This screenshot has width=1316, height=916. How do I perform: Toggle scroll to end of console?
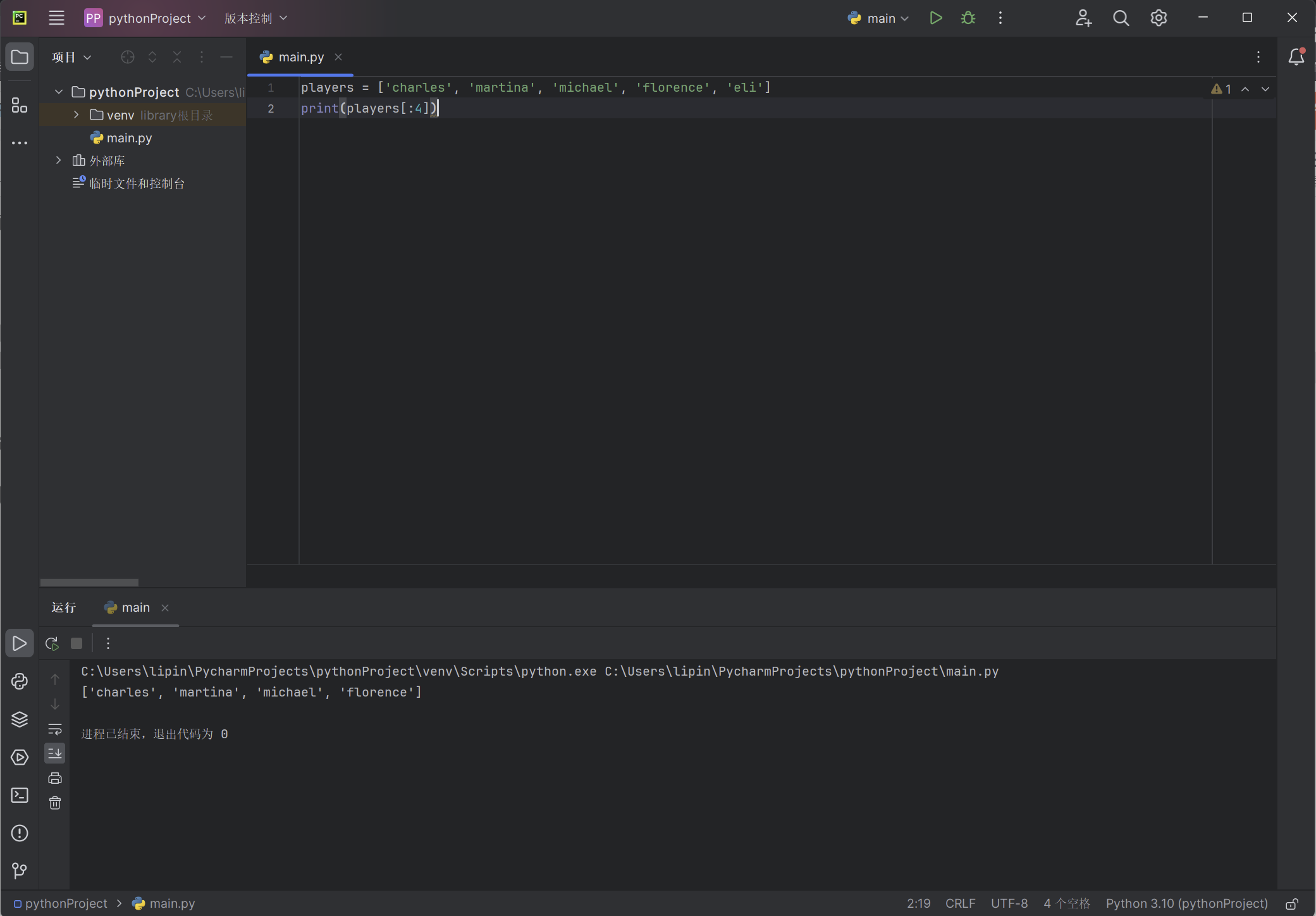55,753
